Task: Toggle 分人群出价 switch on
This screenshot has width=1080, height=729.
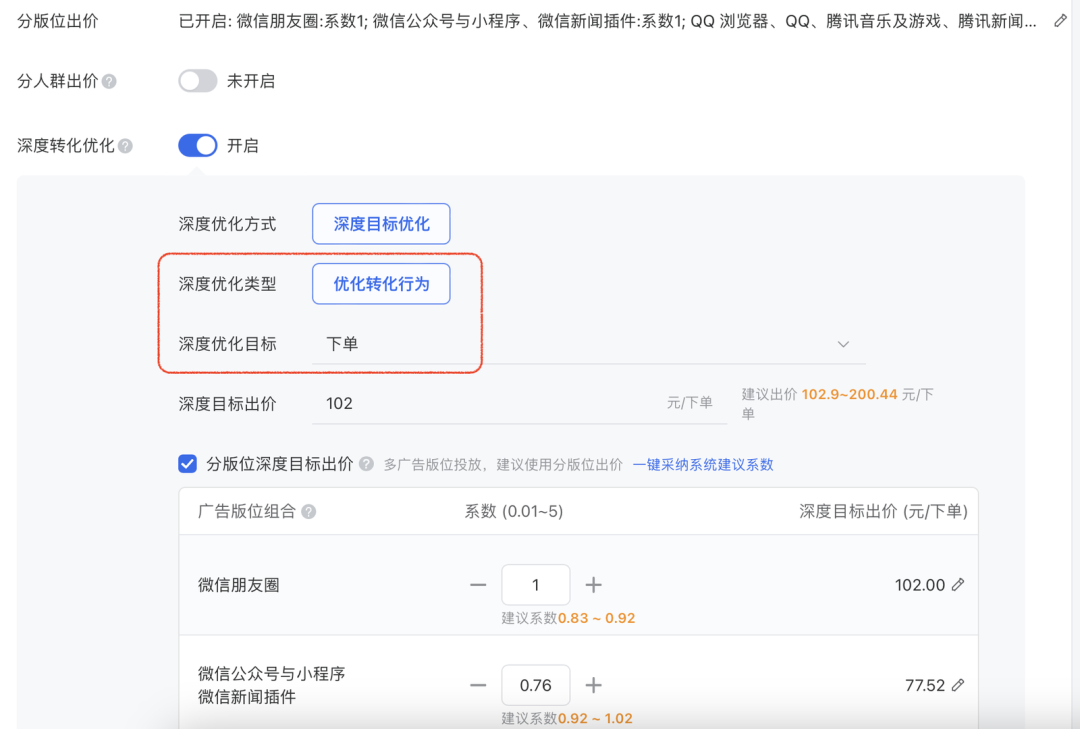Action: 198,81
